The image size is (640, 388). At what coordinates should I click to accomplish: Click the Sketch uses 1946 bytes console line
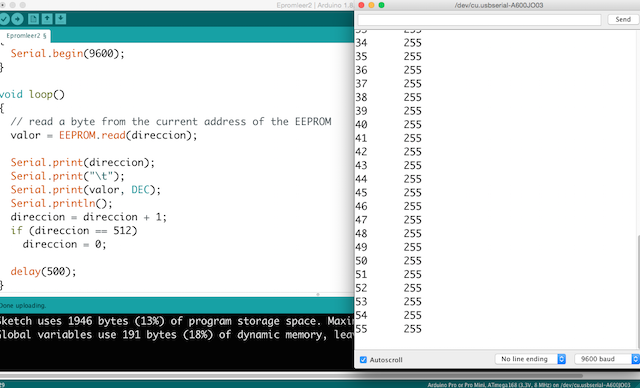[x=177, y=321]
